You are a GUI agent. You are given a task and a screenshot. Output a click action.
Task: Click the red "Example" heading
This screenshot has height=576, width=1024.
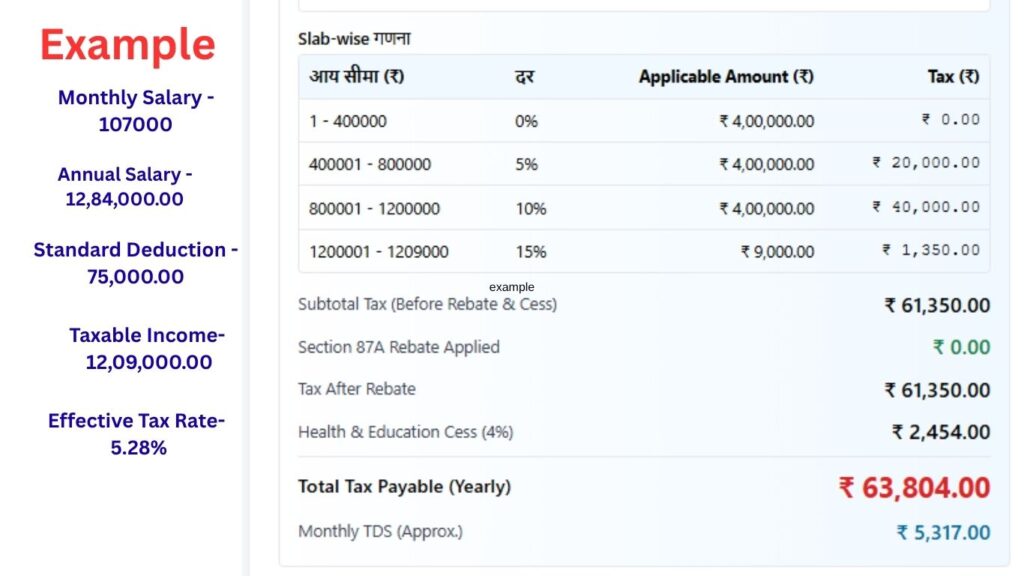tap(127, 45)
